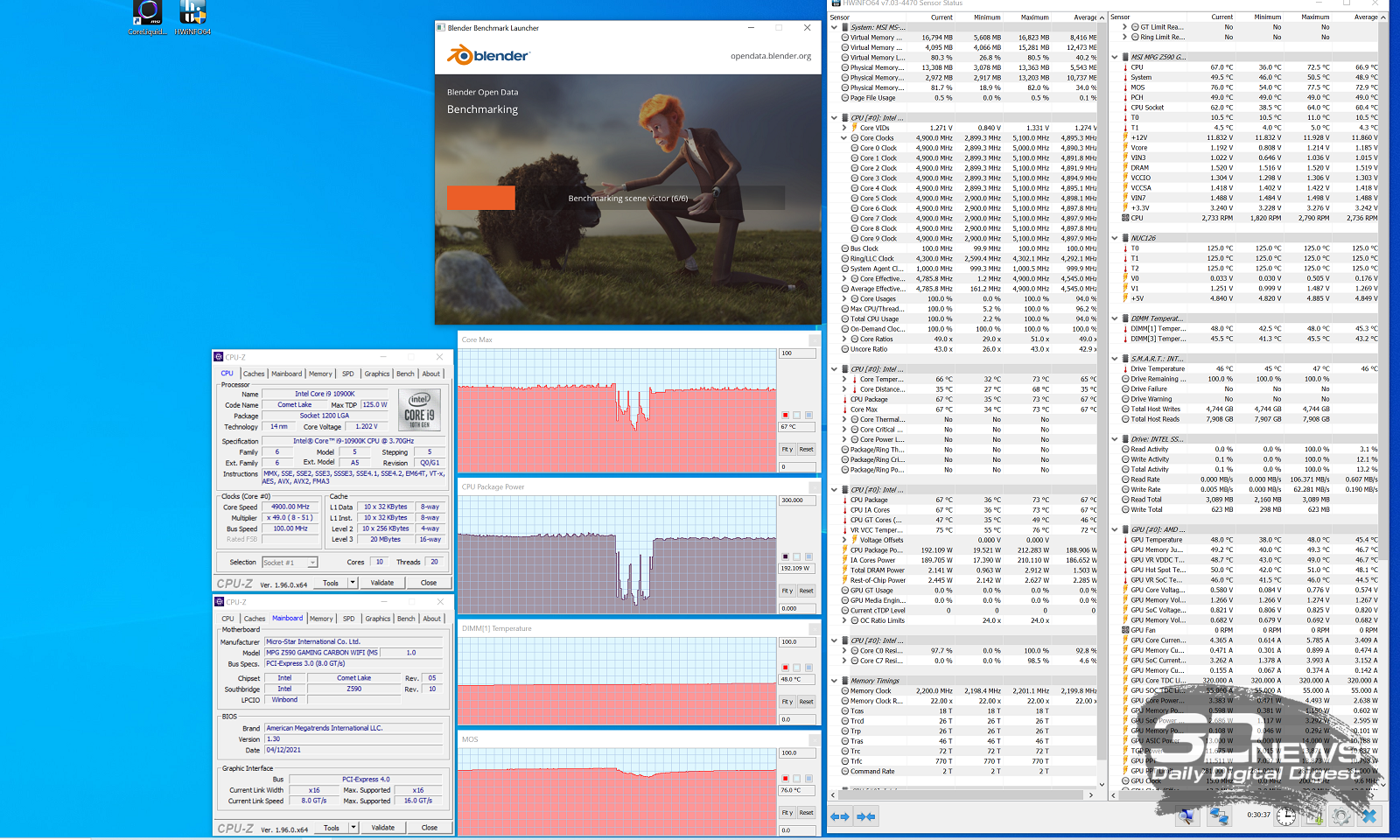Edit CPU Package Power graph maximum 300.000 field
This screenshot has width=1400, height=840.
click(x=798, y=500)
